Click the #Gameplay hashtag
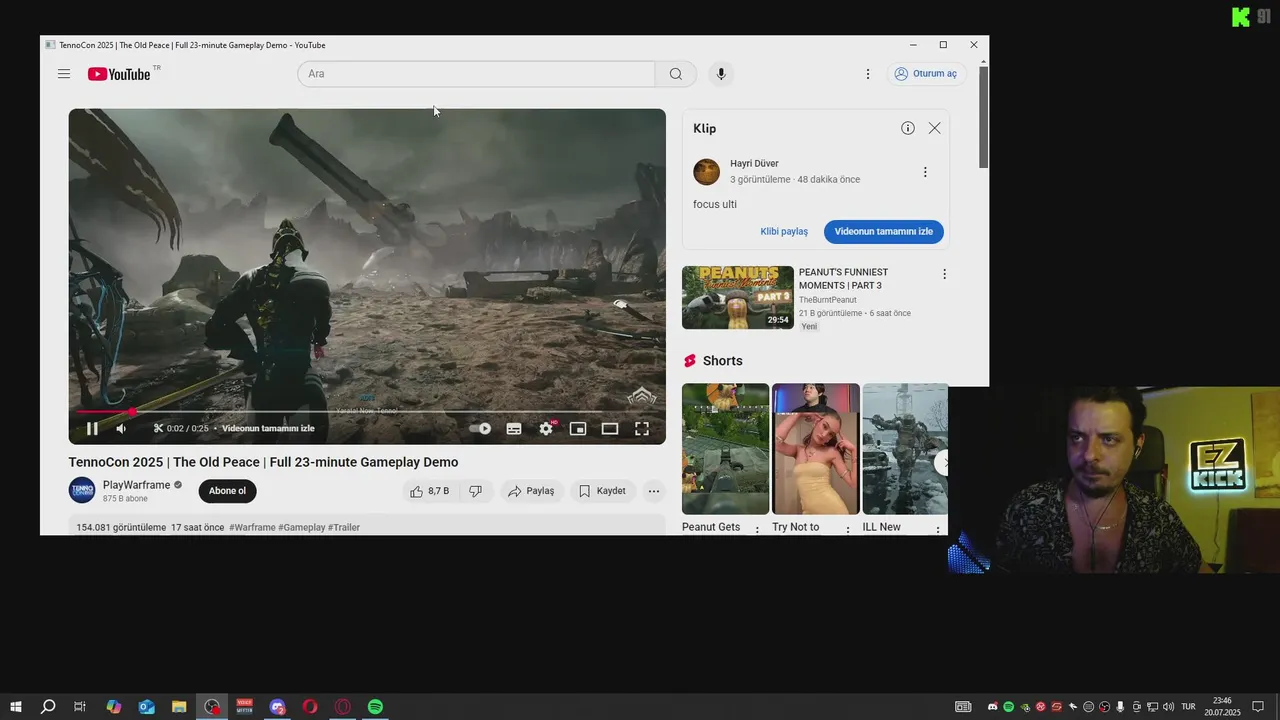Image resolution: width=1280 pixels, height=720 pixels. pos(302,527)
